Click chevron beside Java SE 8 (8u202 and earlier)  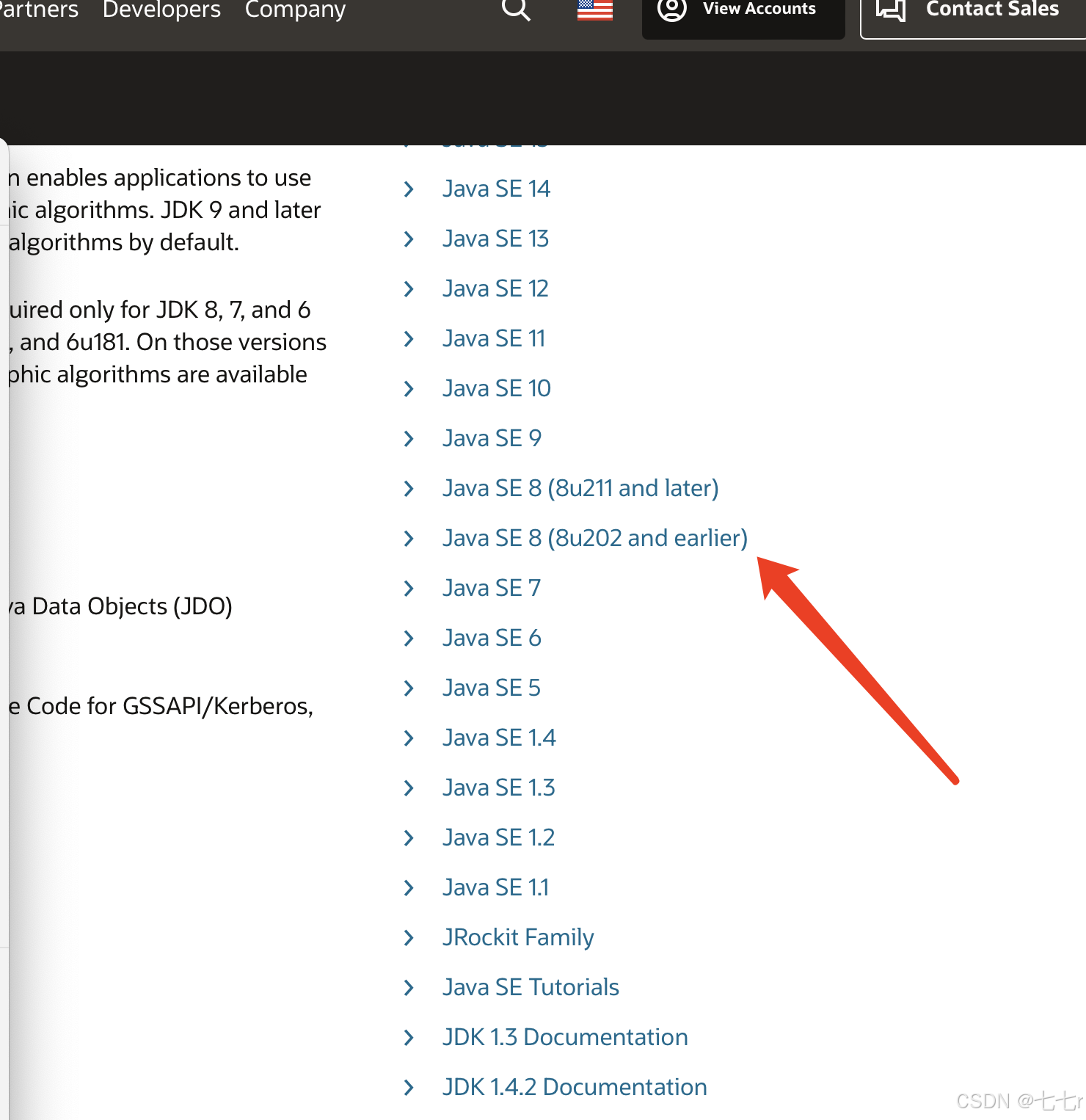point(409,539)
